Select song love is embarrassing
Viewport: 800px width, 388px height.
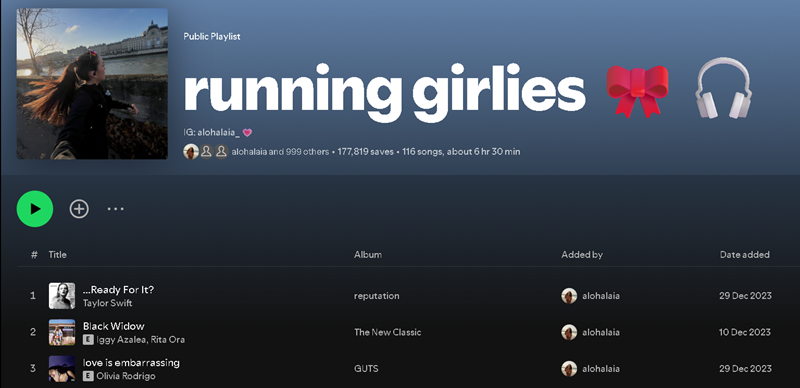point(131,362)
